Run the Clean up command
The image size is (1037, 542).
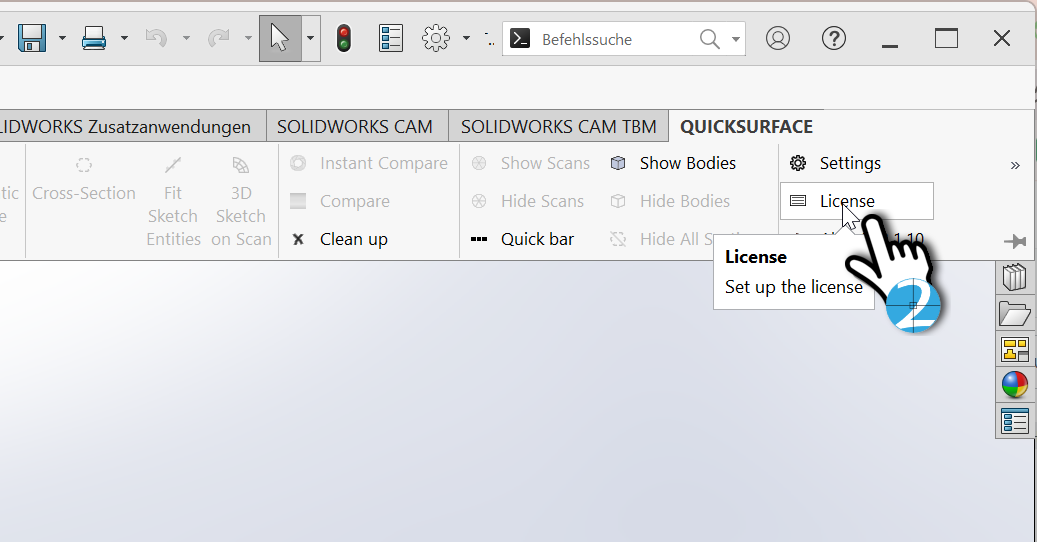[339, 239]
